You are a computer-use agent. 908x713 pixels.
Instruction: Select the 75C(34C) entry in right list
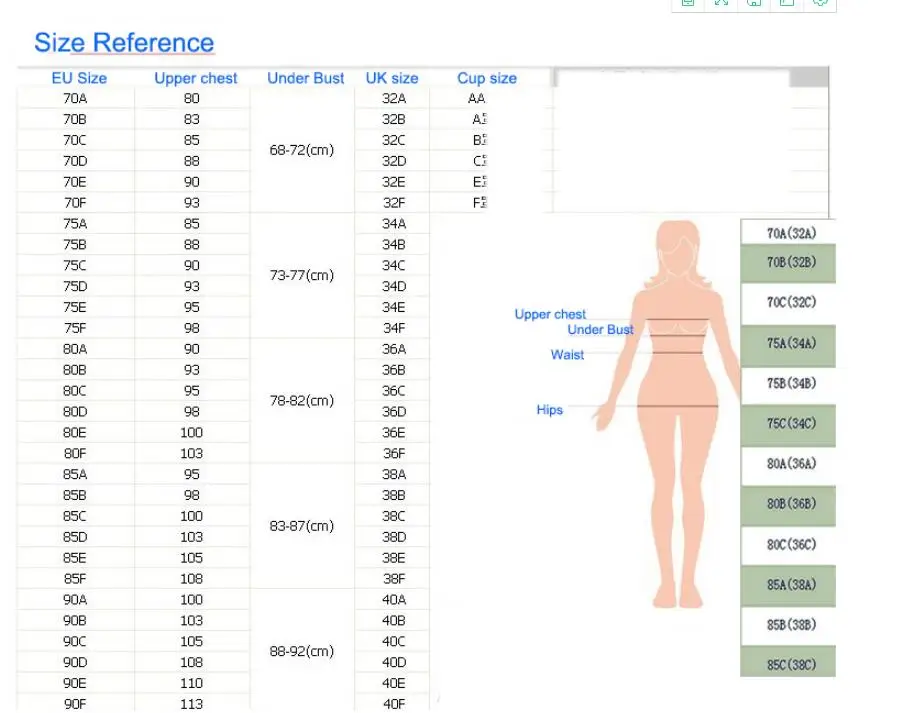coord(789,426)
